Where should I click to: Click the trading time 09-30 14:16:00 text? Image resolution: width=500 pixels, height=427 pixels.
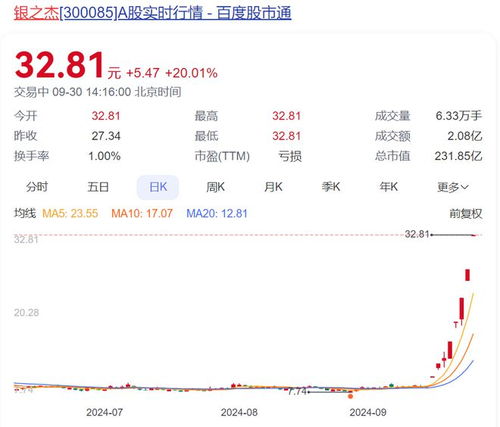[92, 92]
